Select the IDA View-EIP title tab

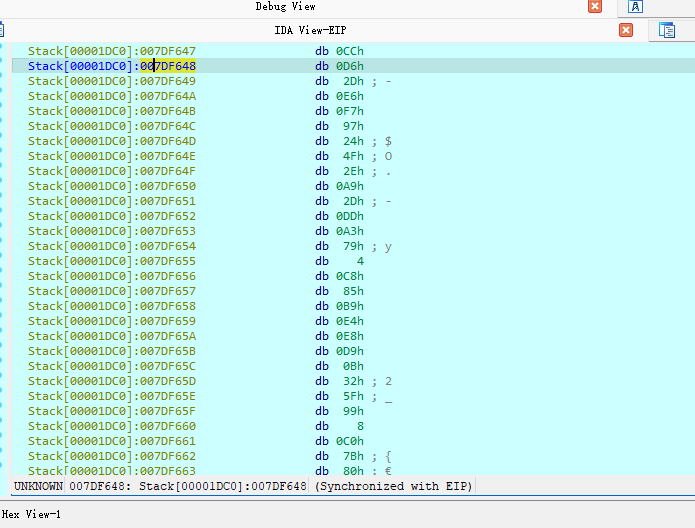310,30
